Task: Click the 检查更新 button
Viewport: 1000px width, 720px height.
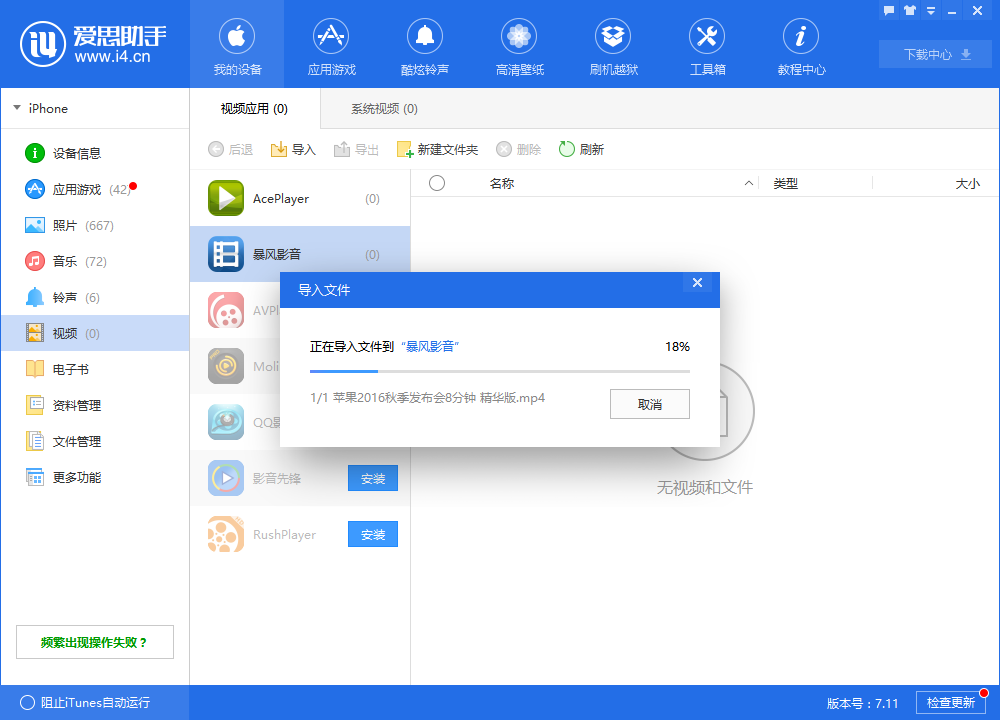Action: [951, 702]
